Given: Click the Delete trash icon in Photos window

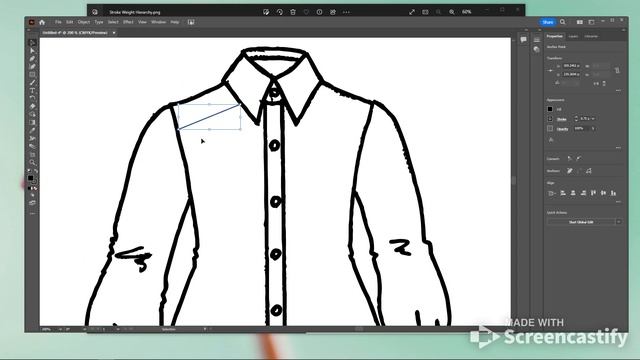Looking at the screenshot, I should pos(293,12).
